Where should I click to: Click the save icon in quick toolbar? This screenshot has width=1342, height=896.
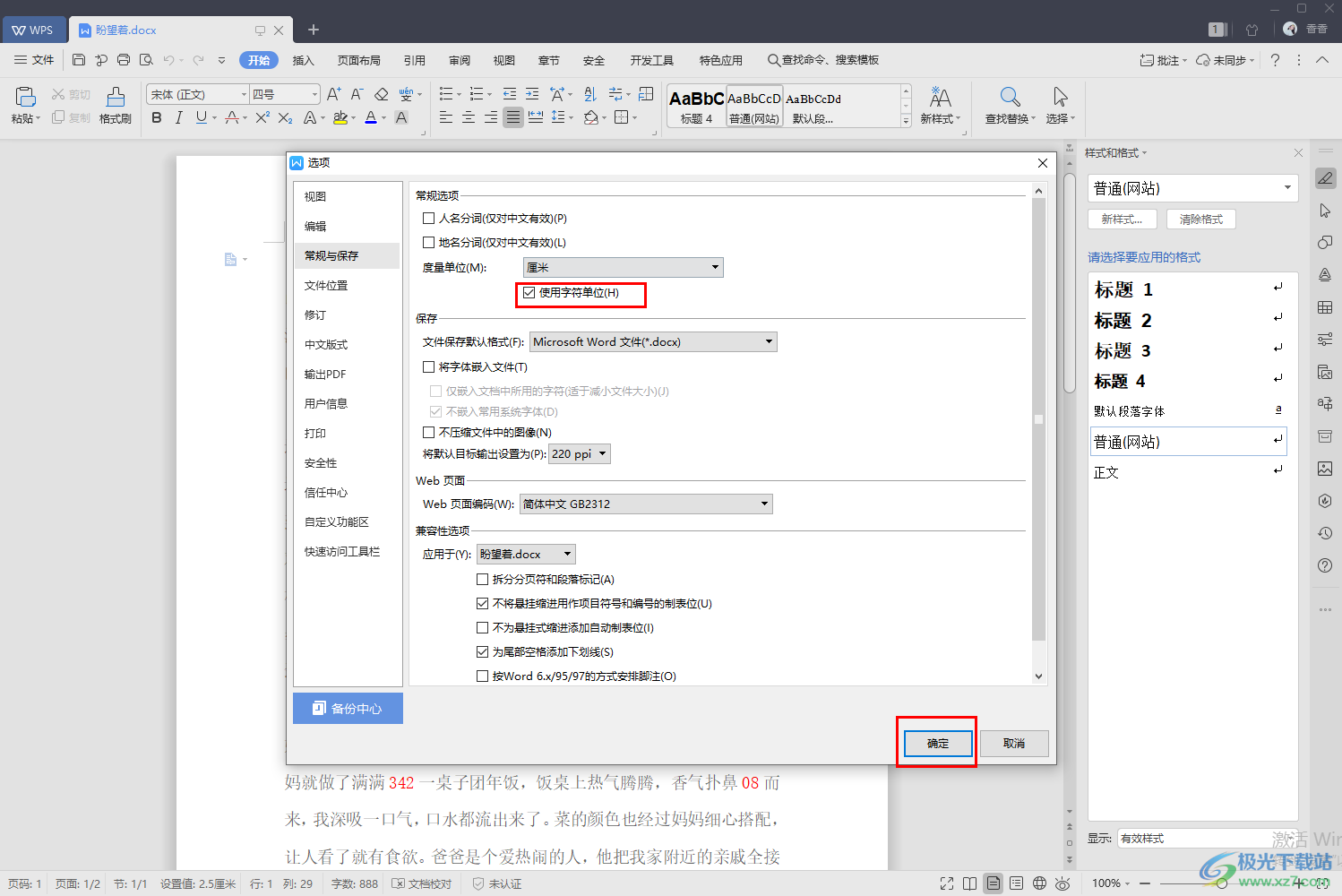79,60
